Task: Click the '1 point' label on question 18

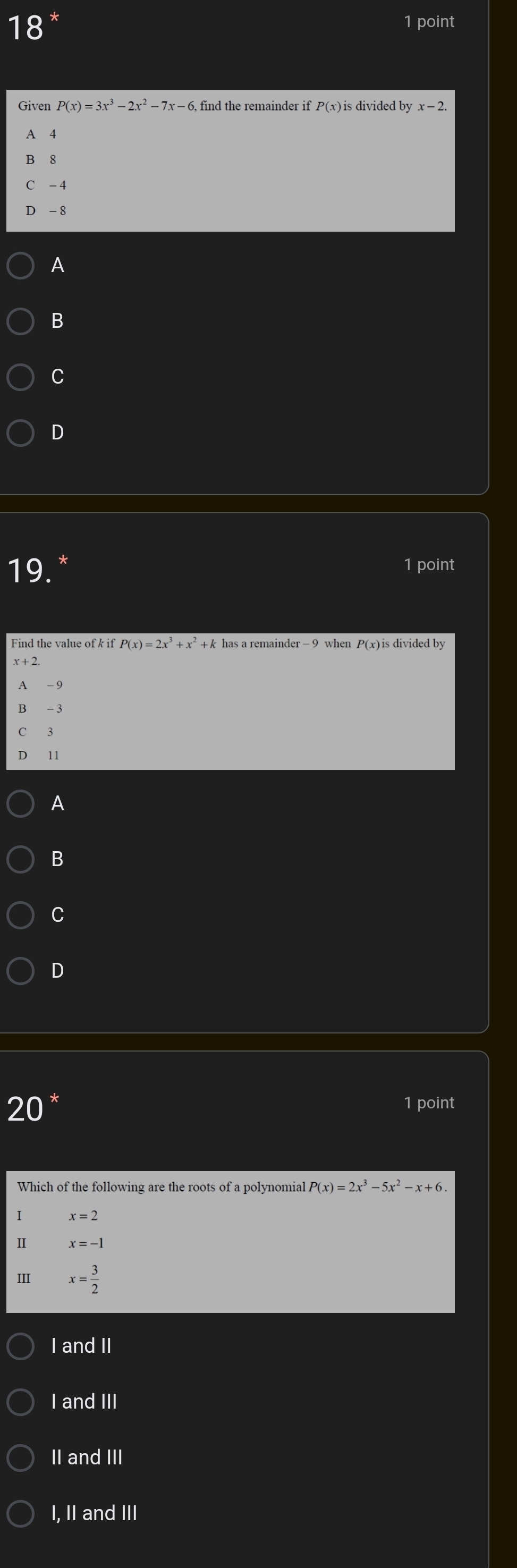Action: click(x=431, y=21)
